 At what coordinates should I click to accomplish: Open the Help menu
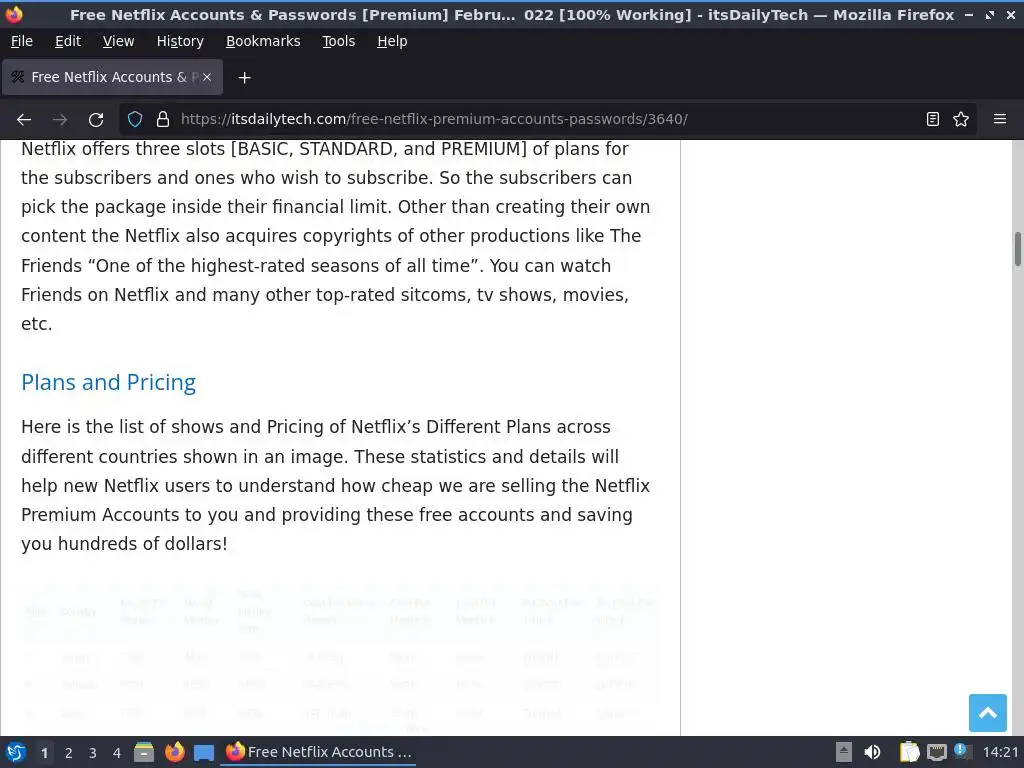tap(392, 41)
